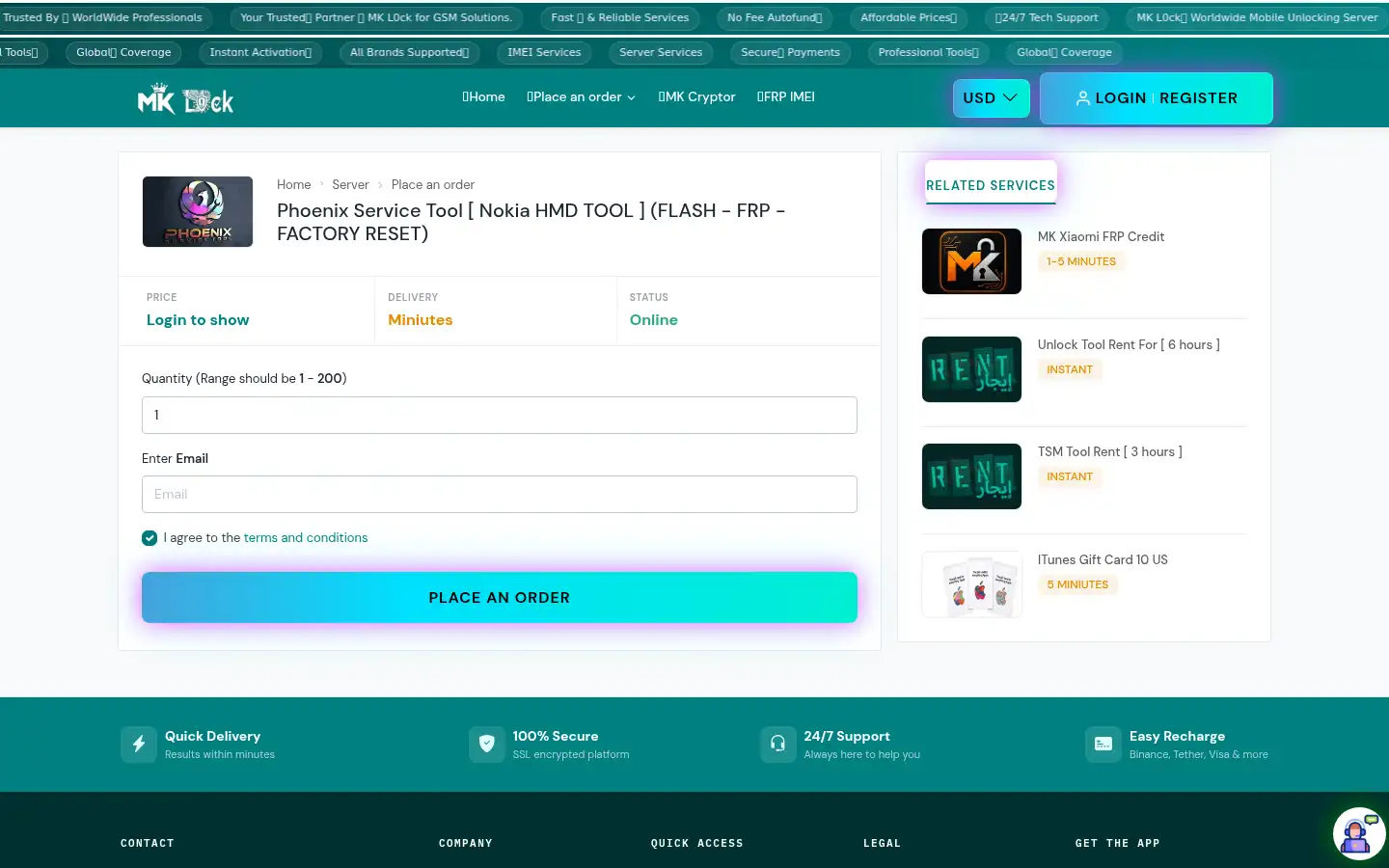Click the 24/7 Tech Support tag
The width and height of the screenshot is (1389, 868).
[x=1047, y=18]
